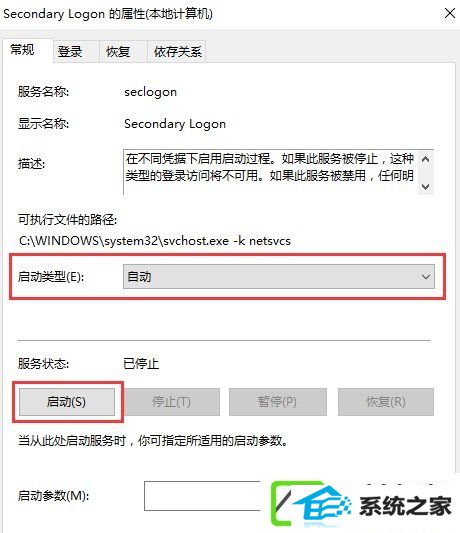Click the executable path text svchost.exe
Screen dimensions: 460x533
pyautogui.click(x=195, y=241)
